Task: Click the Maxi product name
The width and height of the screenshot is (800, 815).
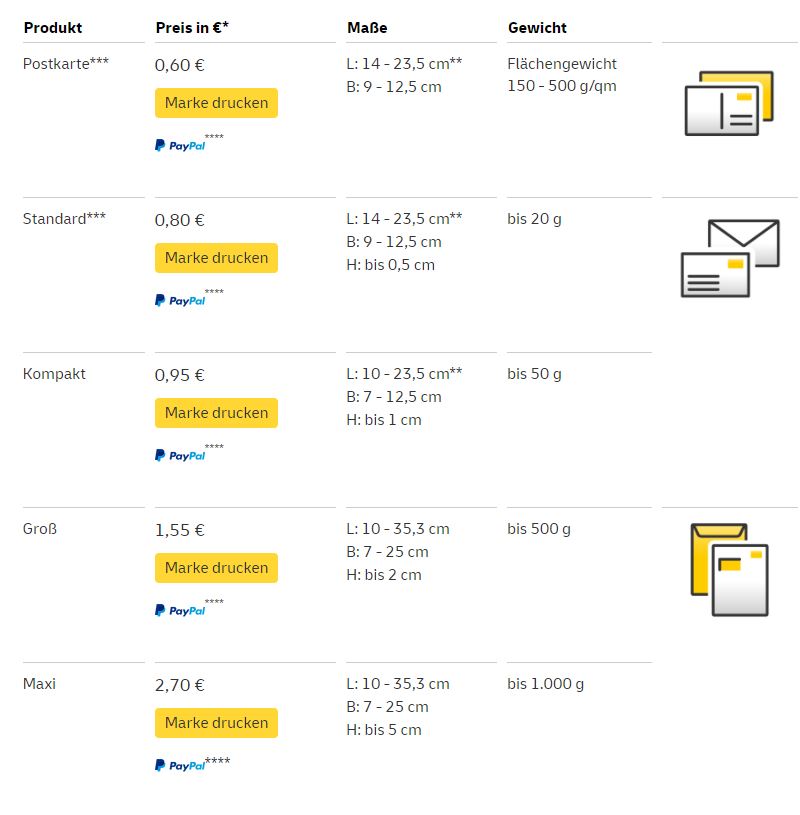Action: [x=40, y=684]
